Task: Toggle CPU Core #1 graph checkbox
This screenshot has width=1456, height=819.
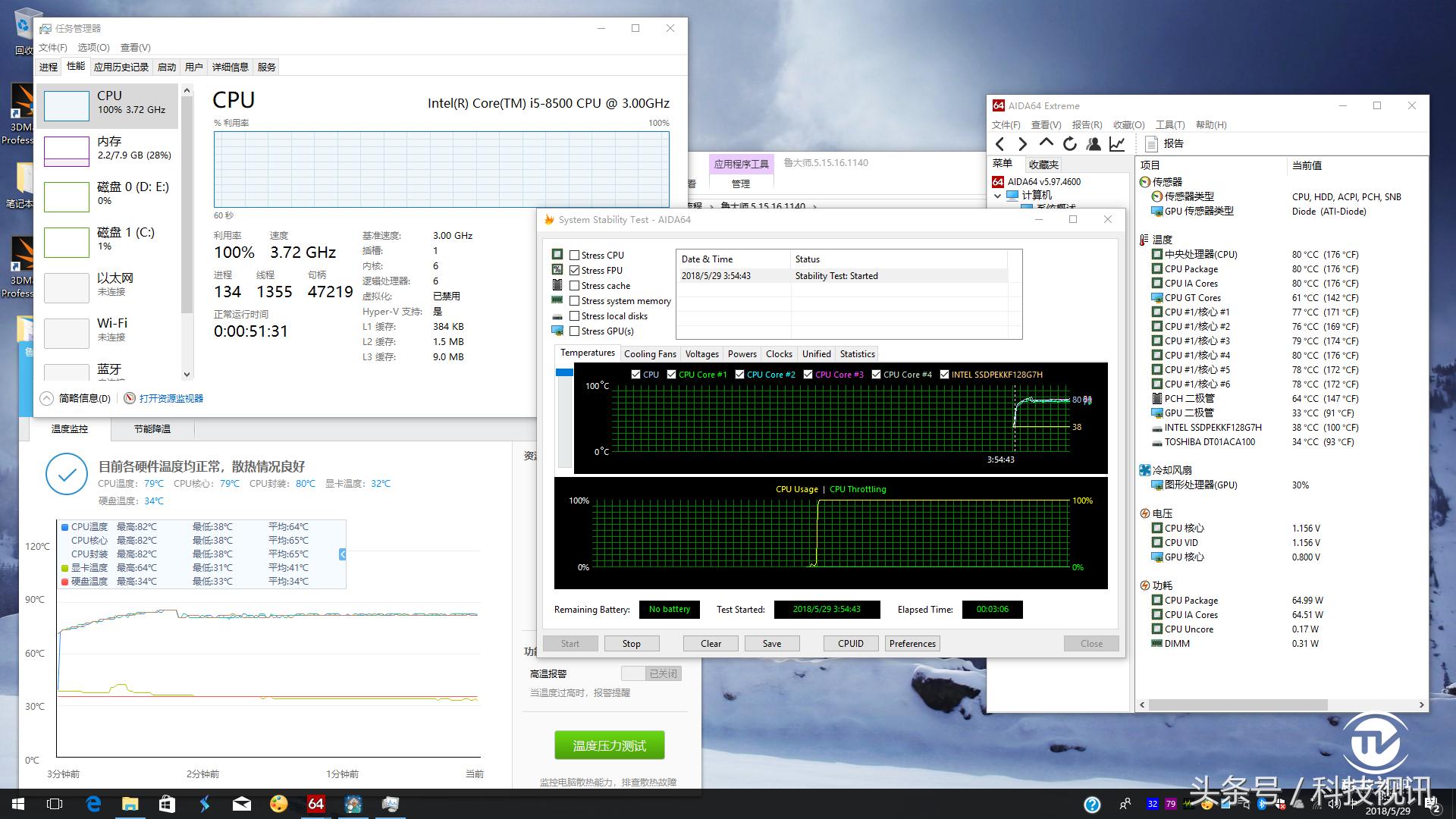Action: point(671,375)
